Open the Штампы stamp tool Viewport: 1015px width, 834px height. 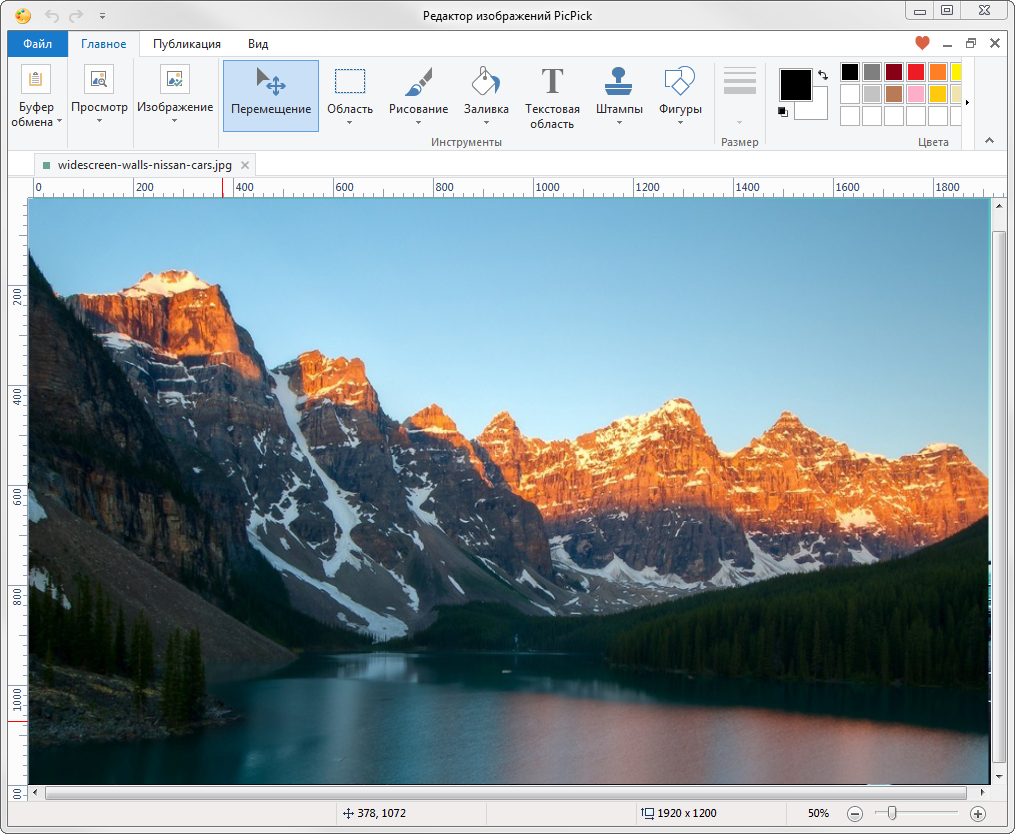(x=618, y=95)
